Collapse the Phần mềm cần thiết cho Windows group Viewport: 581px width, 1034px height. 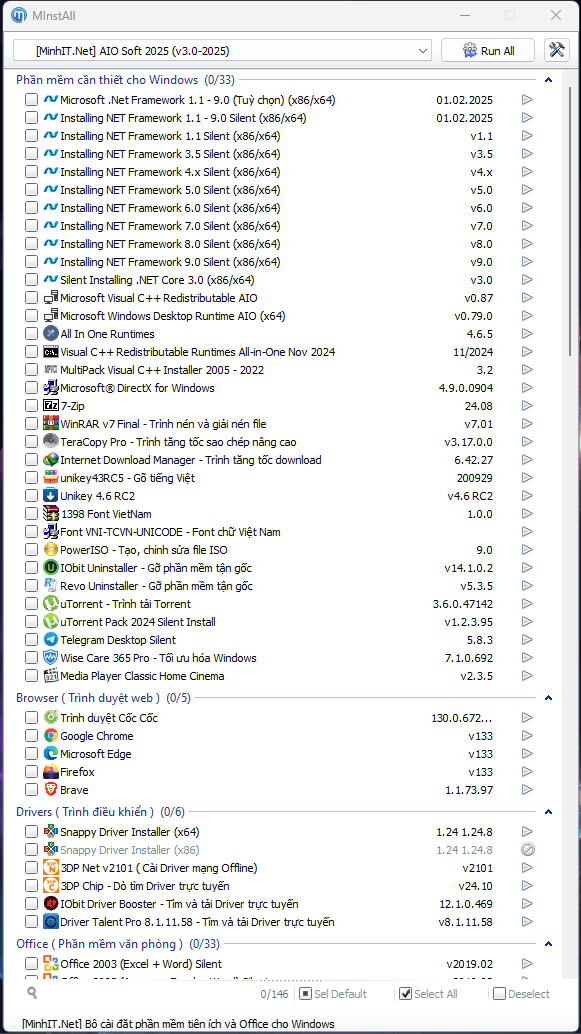(548, 80)
